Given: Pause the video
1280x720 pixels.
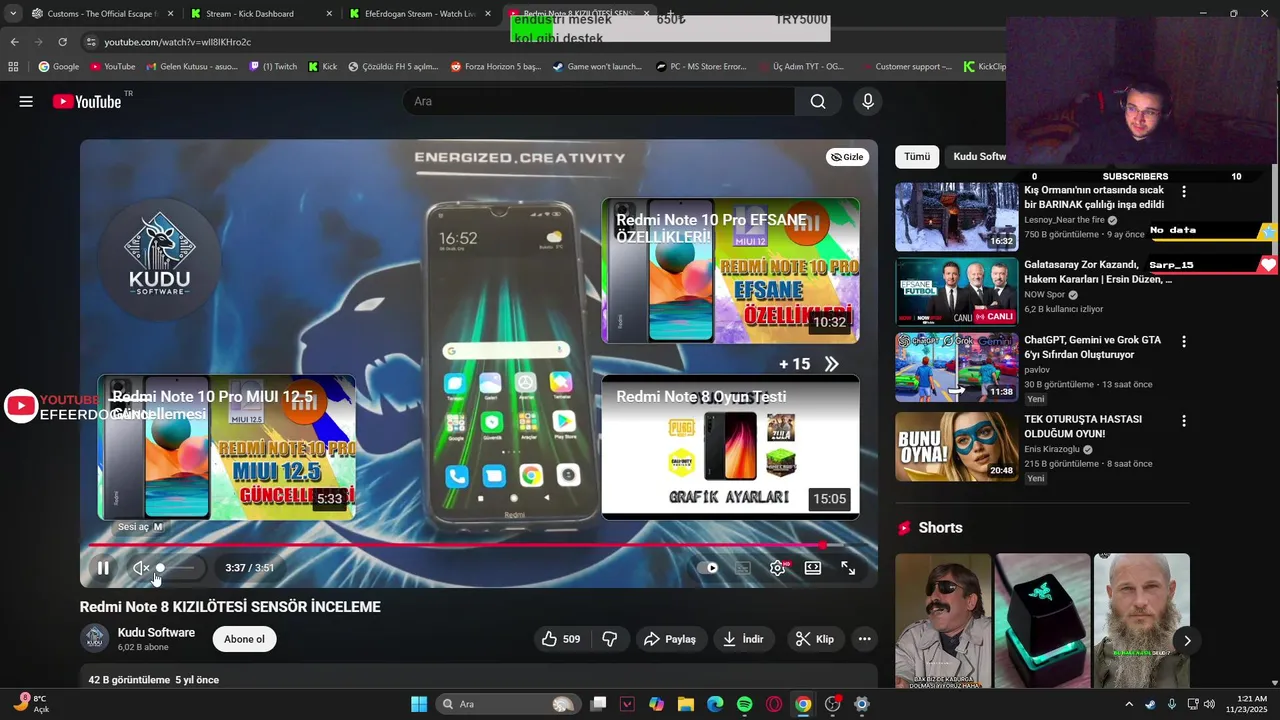Looking at the screenshot, I should click(x=103, y=568).
